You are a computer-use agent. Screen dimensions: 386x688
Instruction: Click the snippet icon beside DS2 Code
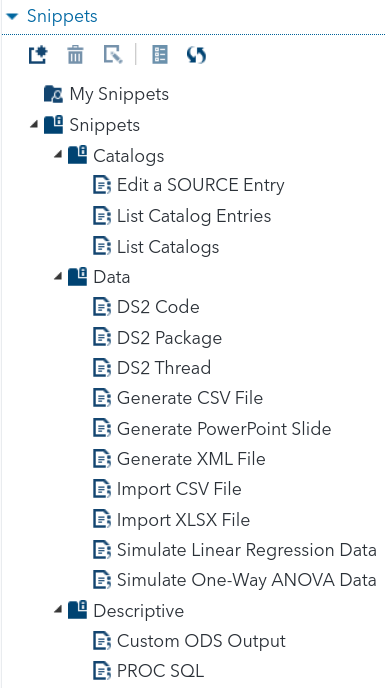102,307
